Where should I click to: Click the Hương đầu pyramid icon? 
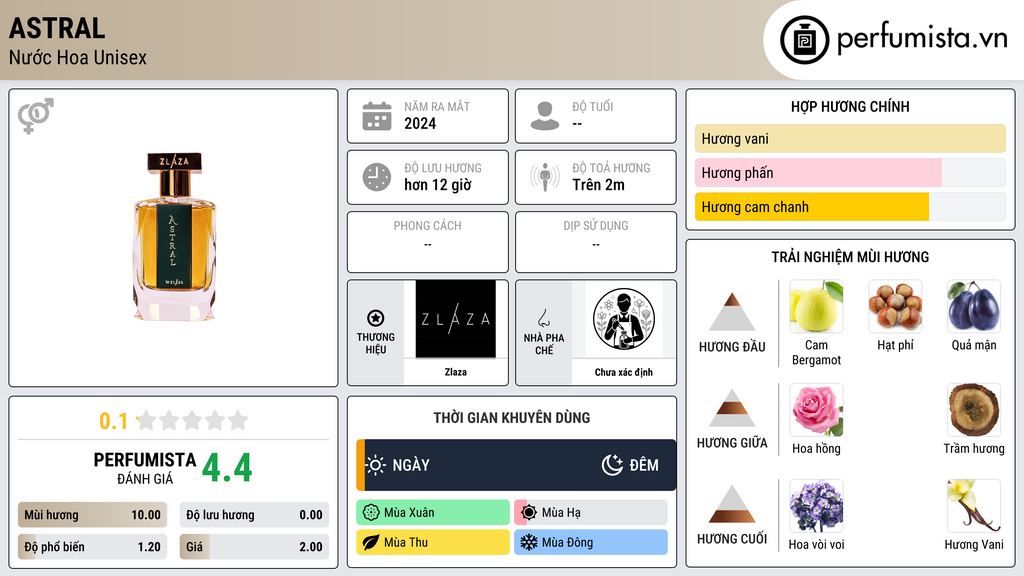732,312
